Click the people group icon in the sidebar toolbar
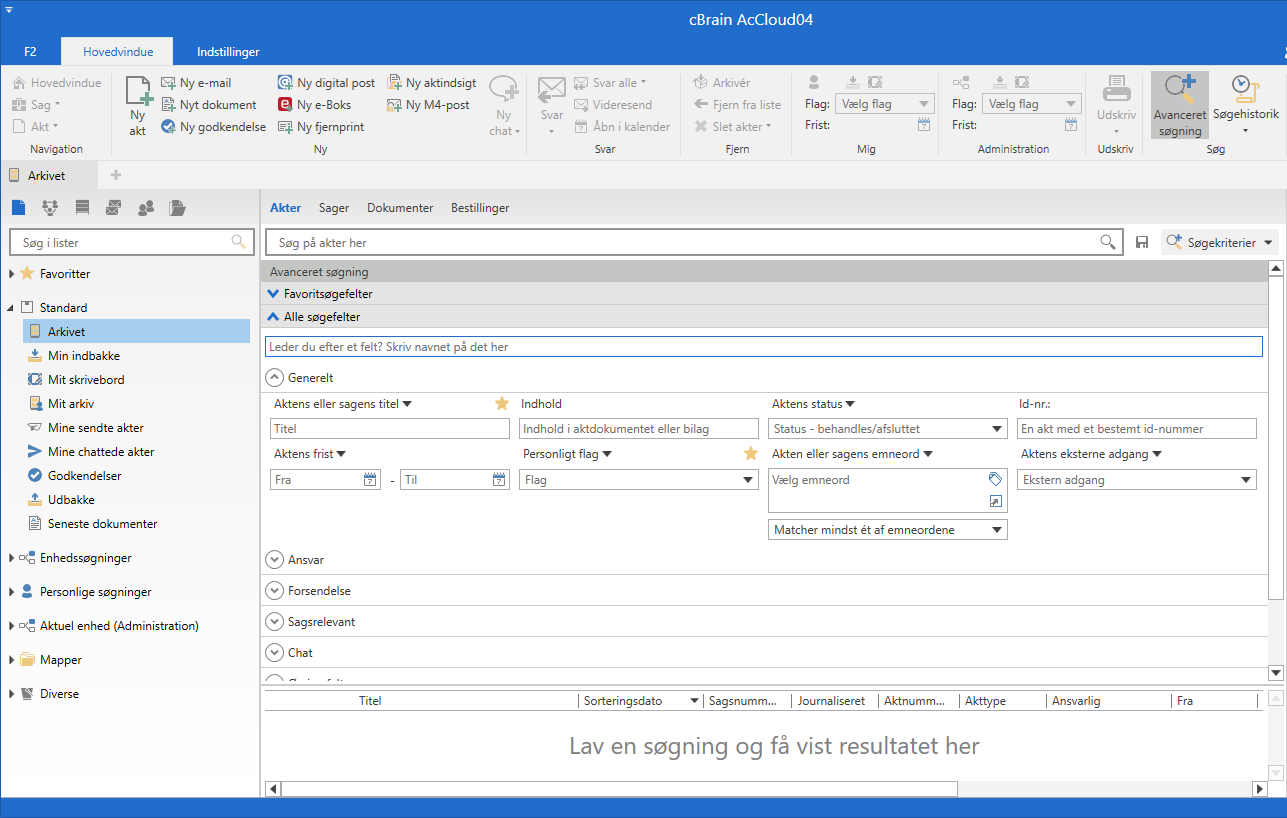The height and width of the screenshot is (818, 1287). point(146,208)
